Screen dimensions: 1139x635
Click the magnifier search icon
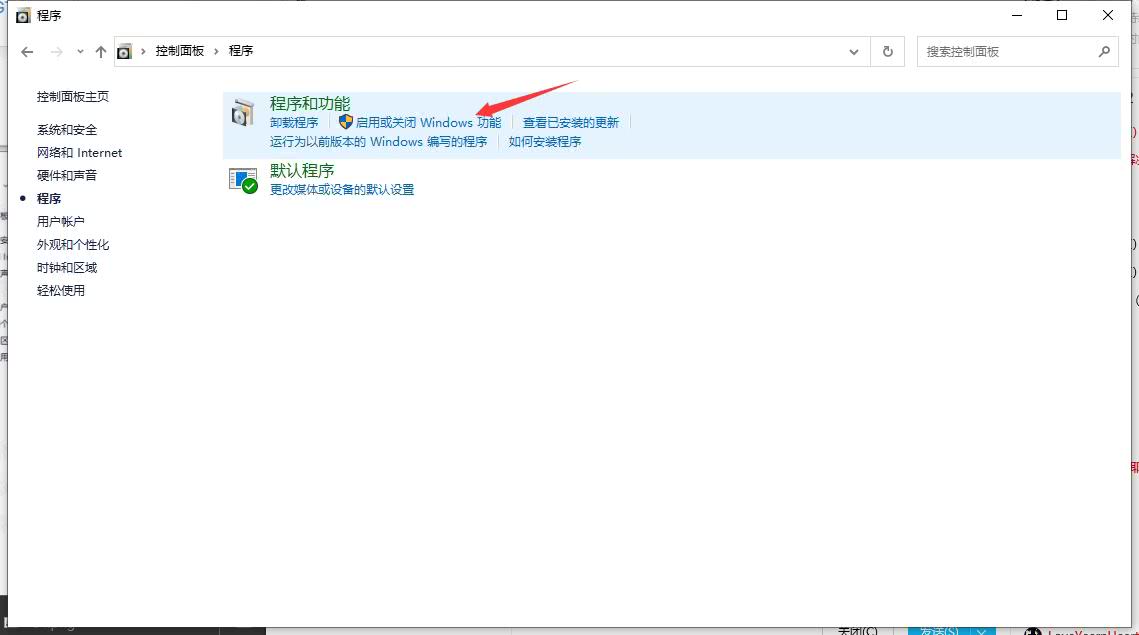click(1104, 52)
